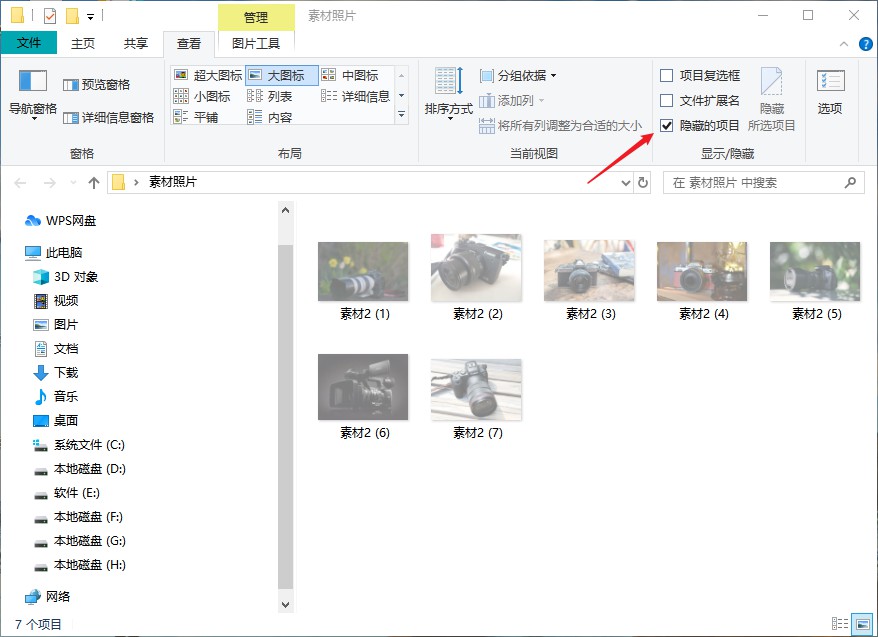Open Group by (分组依据) dropdown
The width and height of the screenshot is (878, 637).
518,75
